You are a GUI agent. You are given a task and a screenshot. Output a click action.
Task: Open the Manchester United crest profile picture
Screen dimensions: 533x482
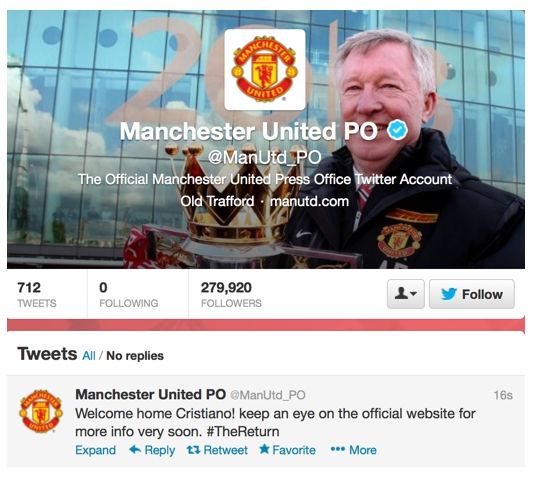point(265,70)
